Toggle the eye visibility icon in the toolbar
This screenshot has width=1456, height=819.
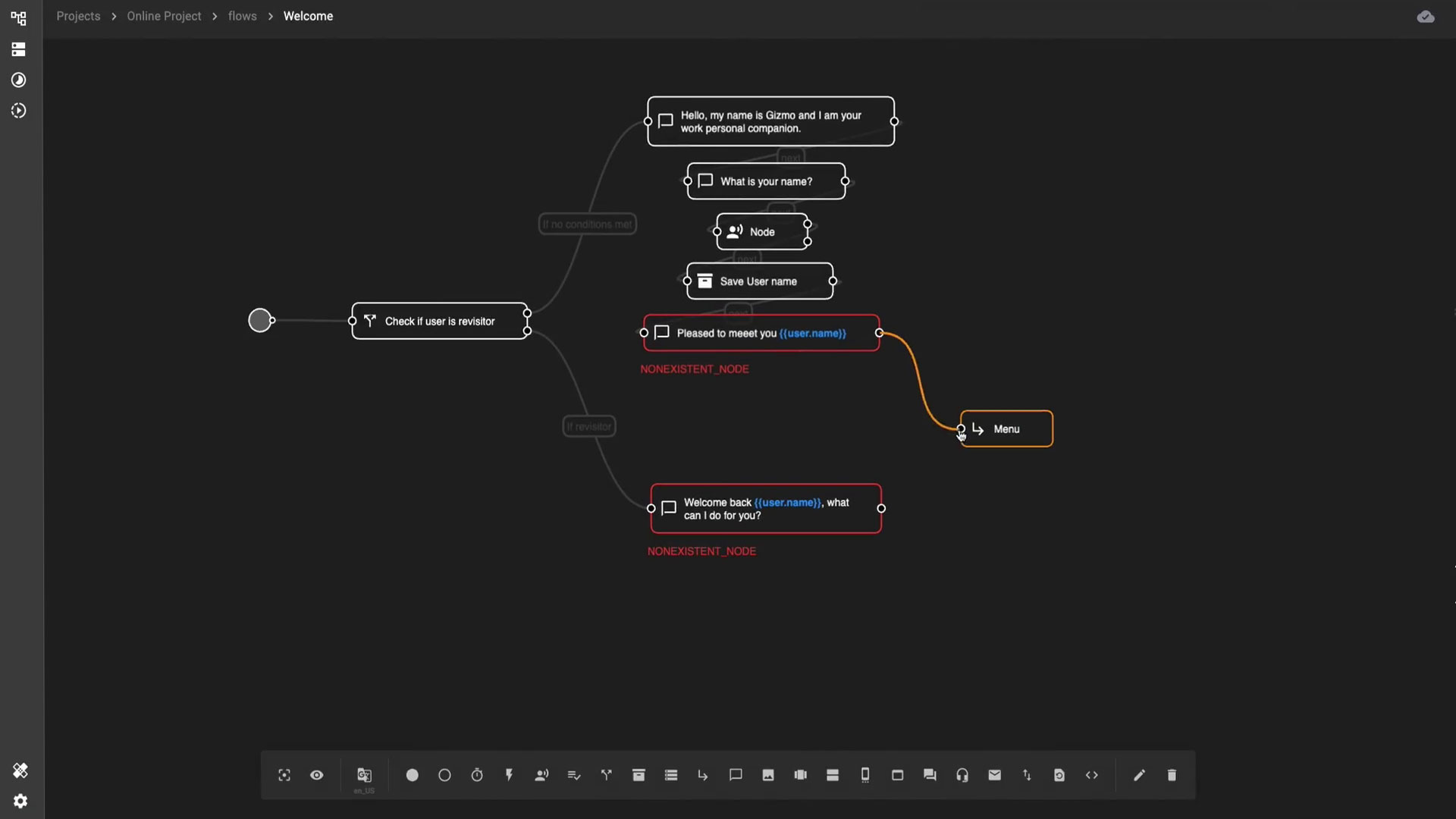[317, 775]
